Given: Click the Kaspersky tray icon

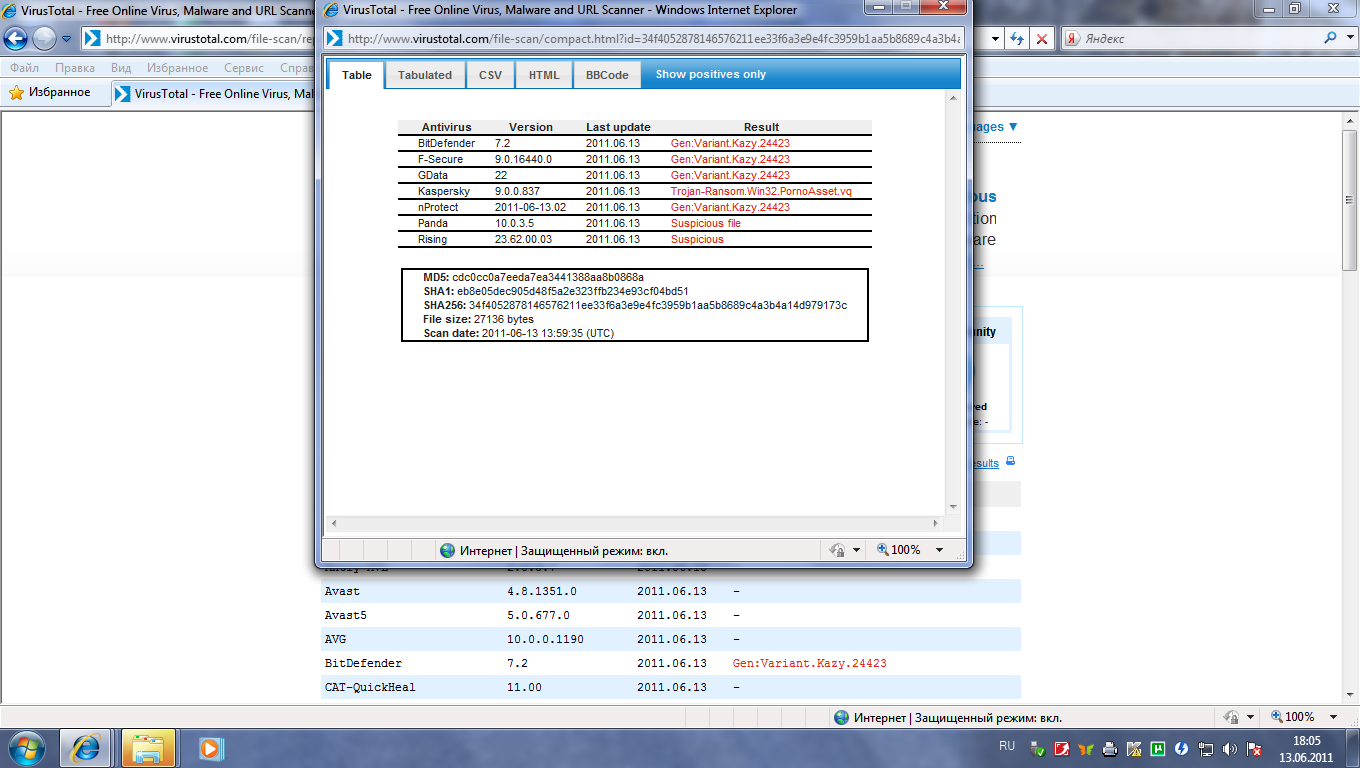Looking at the screenshot, I should coord(1134,748).
